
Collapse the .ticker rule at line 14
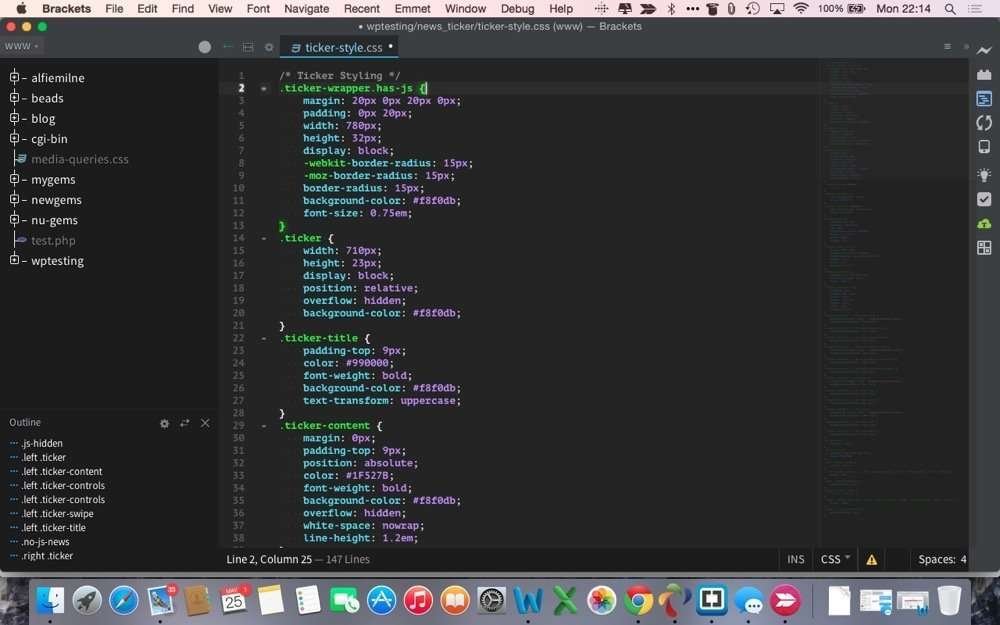click(x=264, y=239)
